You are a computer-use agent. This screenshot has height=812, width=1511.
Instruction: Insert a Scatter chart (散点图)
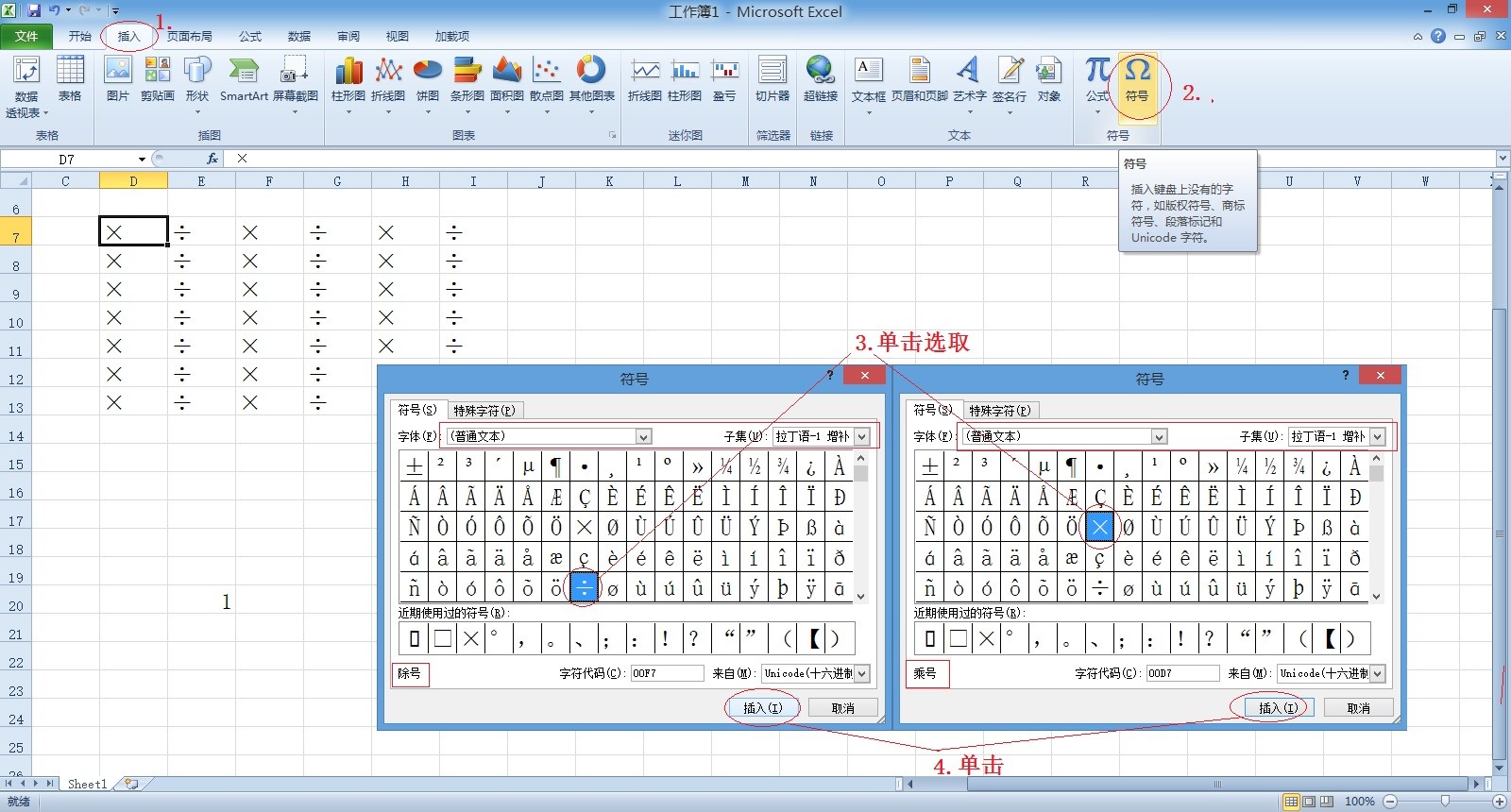click(x=547, y=85)
